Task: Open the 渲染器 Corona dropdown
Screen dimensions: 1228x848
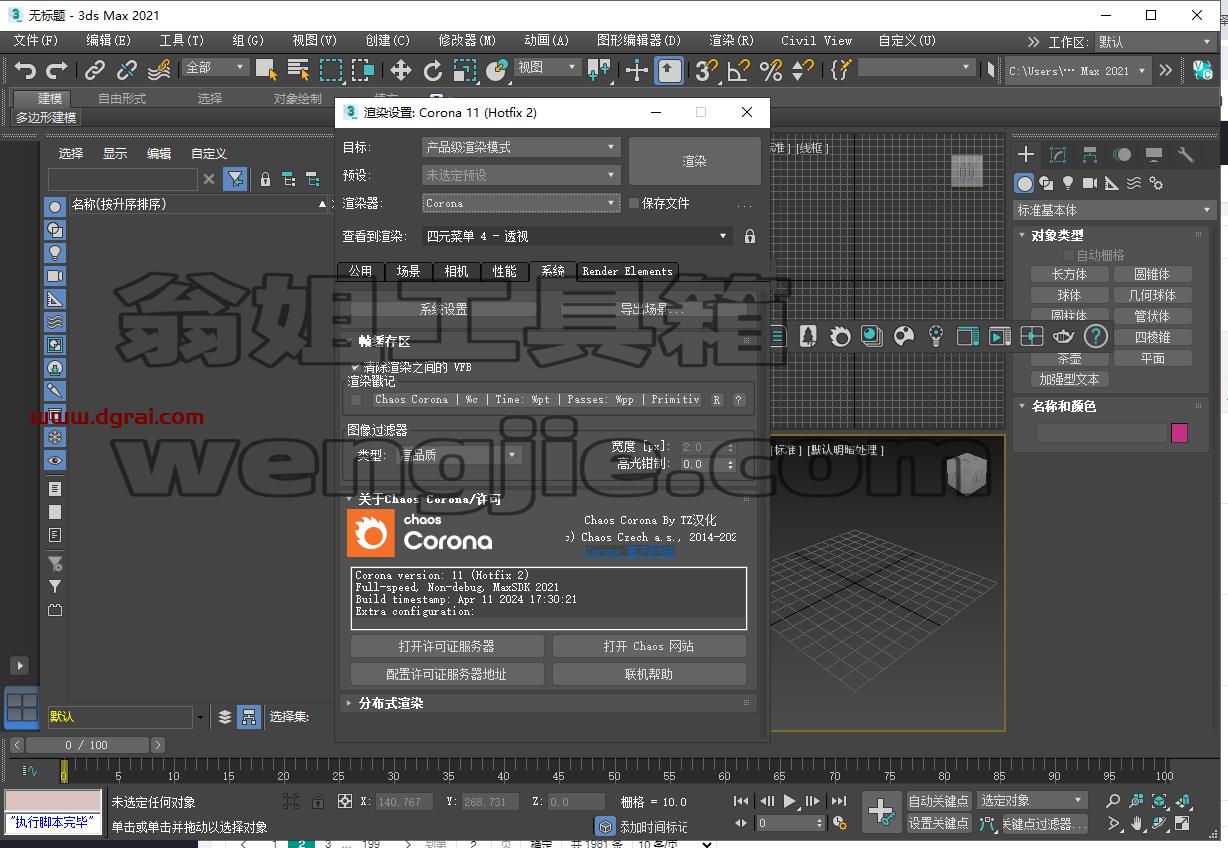Action: 521,203
